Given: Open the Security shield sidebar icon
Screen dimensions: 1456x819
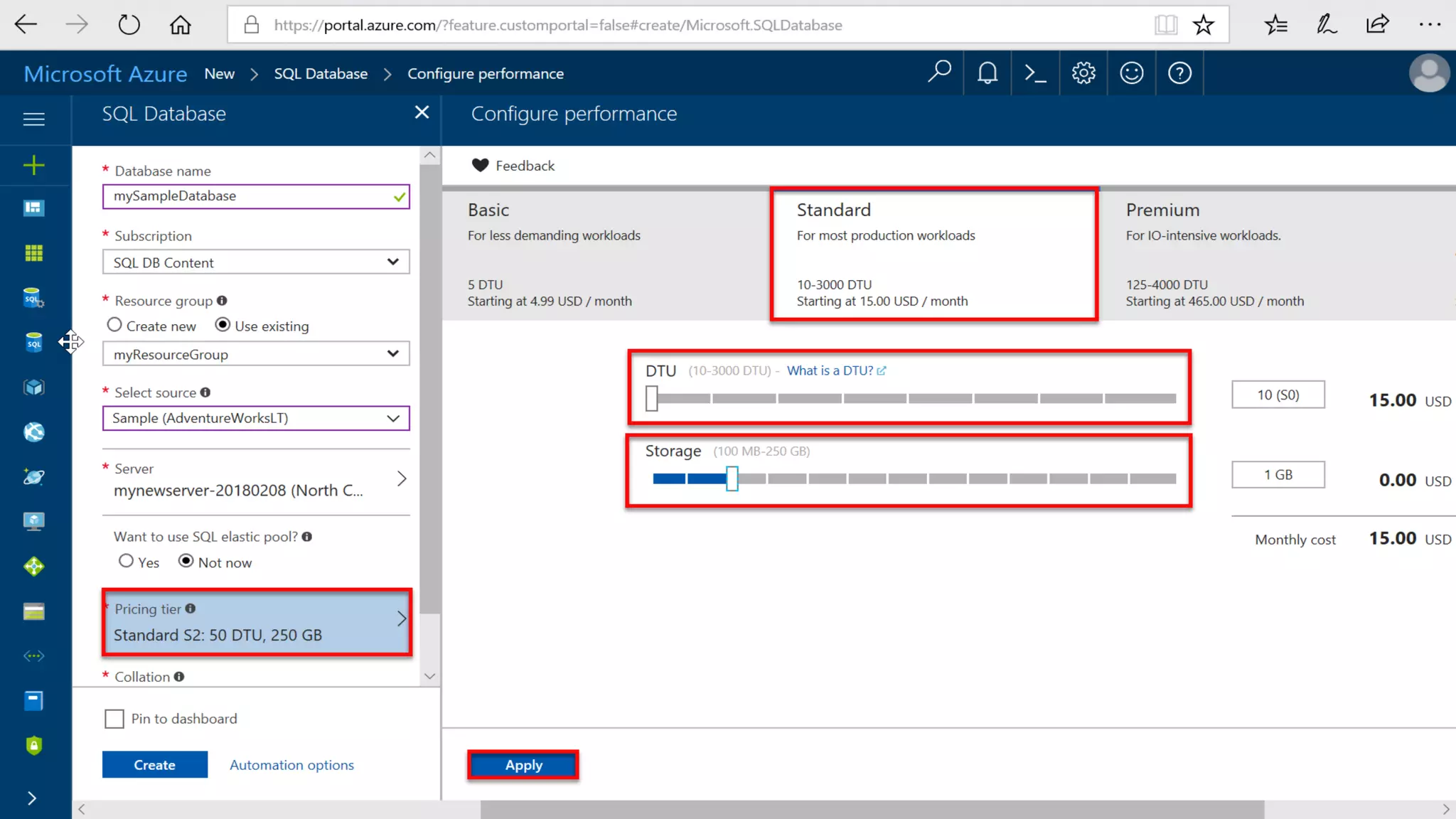Looking at the screenshot, I should 33,745.
